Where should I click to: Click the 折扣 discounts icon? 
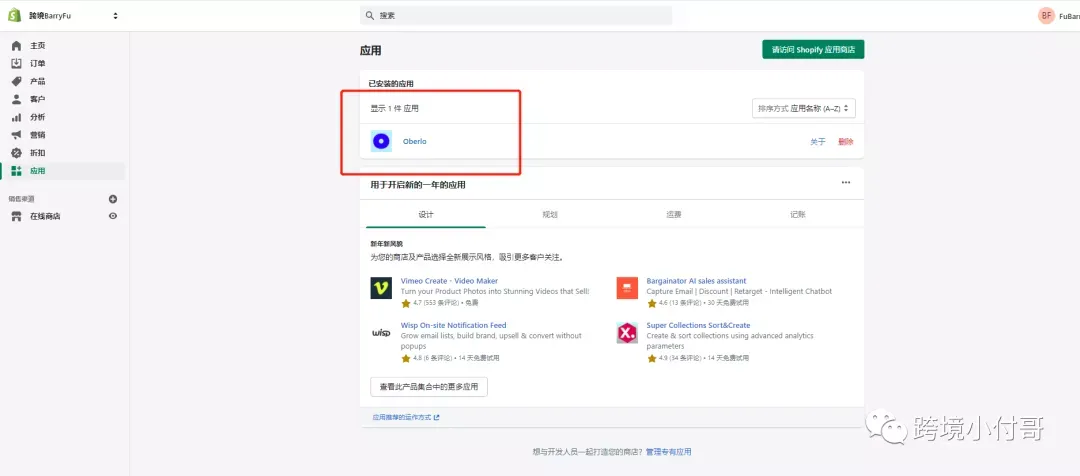(17, 153)
